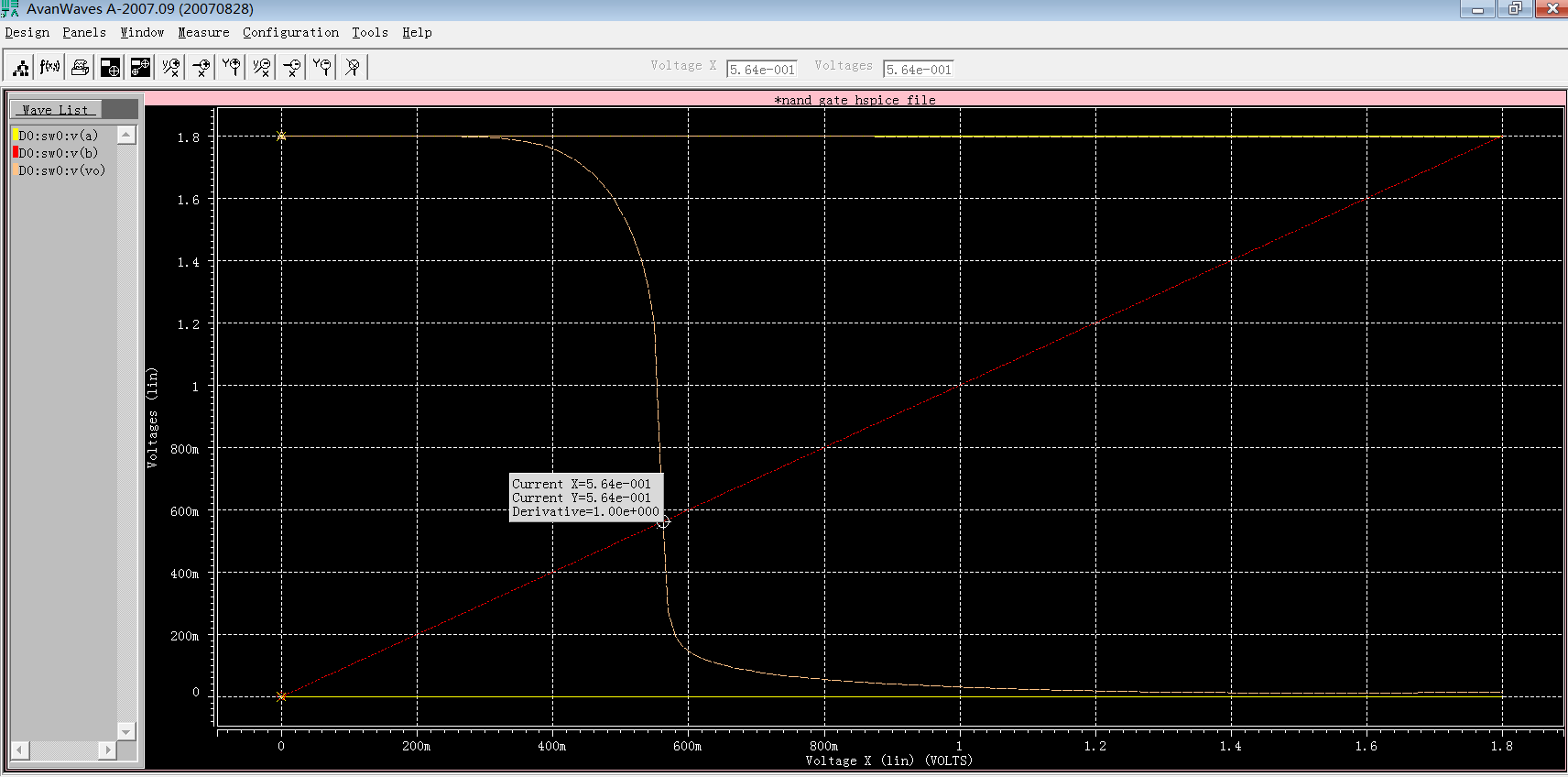1568x777 pixels.
Task: Open the Window menu
Action: pyautogui.click(x=142, y=32)
